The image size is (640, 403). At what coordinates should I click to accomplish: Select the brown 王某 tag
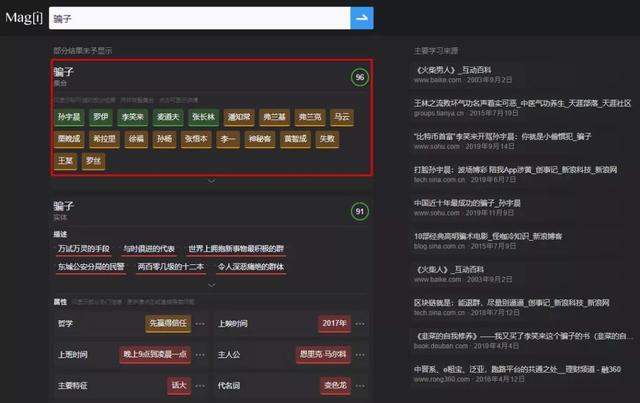(x=66, y=161)
